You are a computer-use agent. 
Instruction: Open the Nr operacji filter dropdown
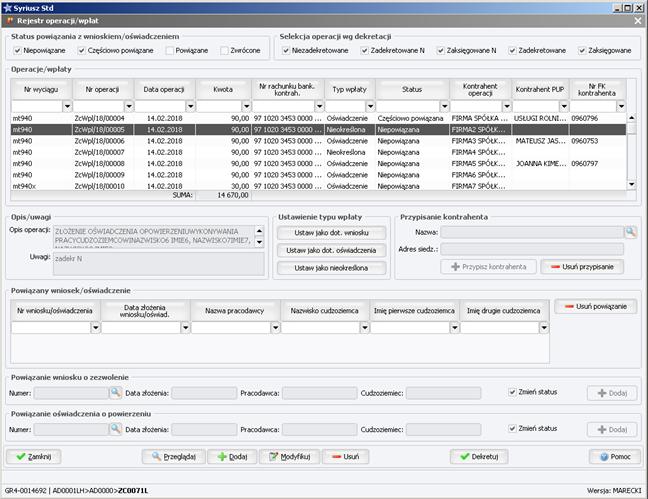pos(129,106)
